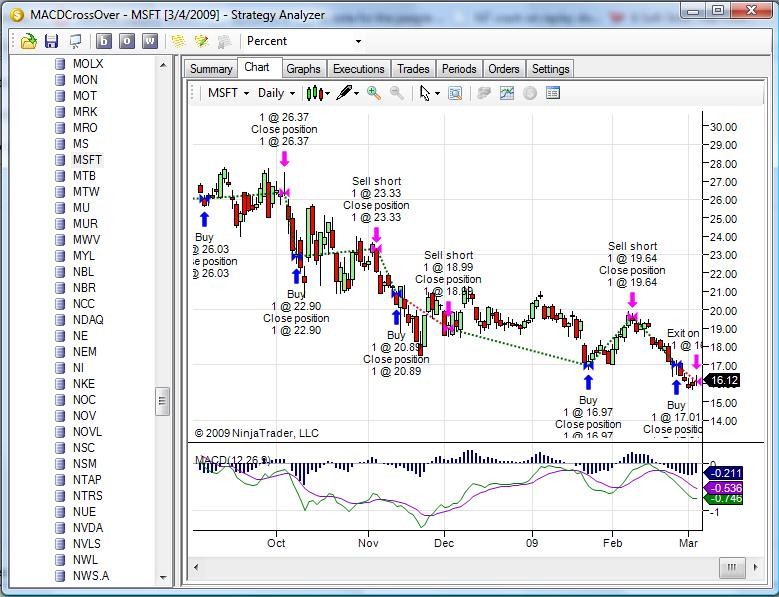Select the Chart tab
Image resolution: width=779 pixels, height=597 pixels.
257,68
